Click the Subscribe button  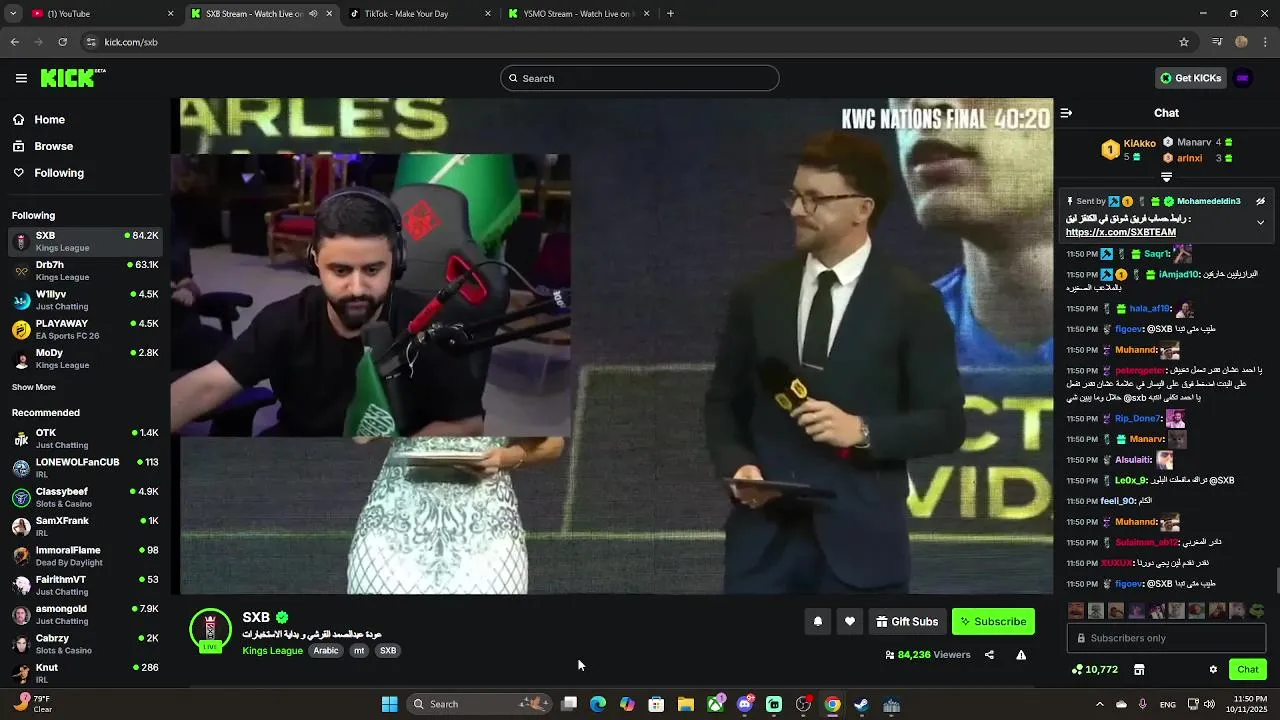[x=993, y=621]
